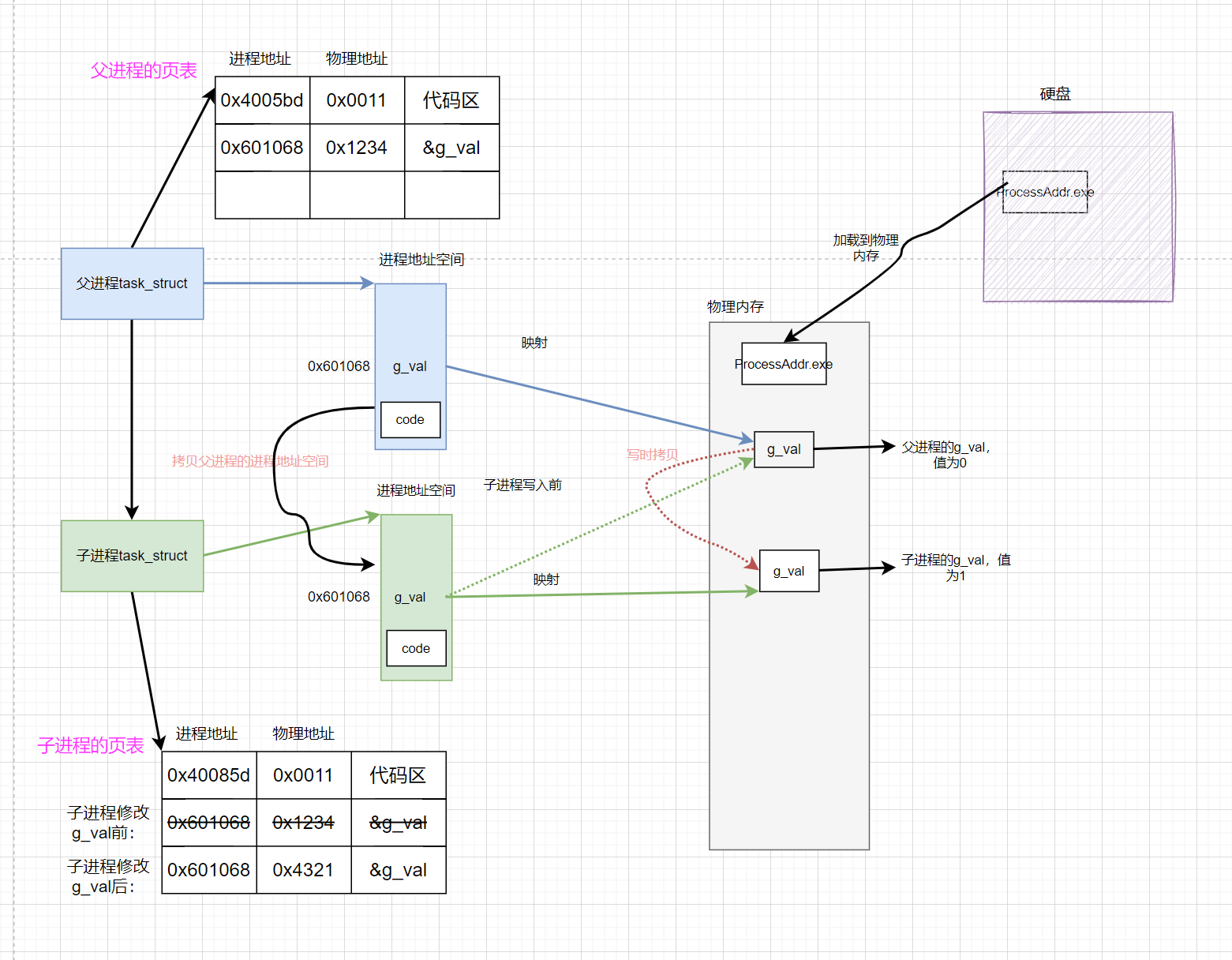Select the 父进程task_struct blue box
The image size is (1232, 960).
point(132,283)
